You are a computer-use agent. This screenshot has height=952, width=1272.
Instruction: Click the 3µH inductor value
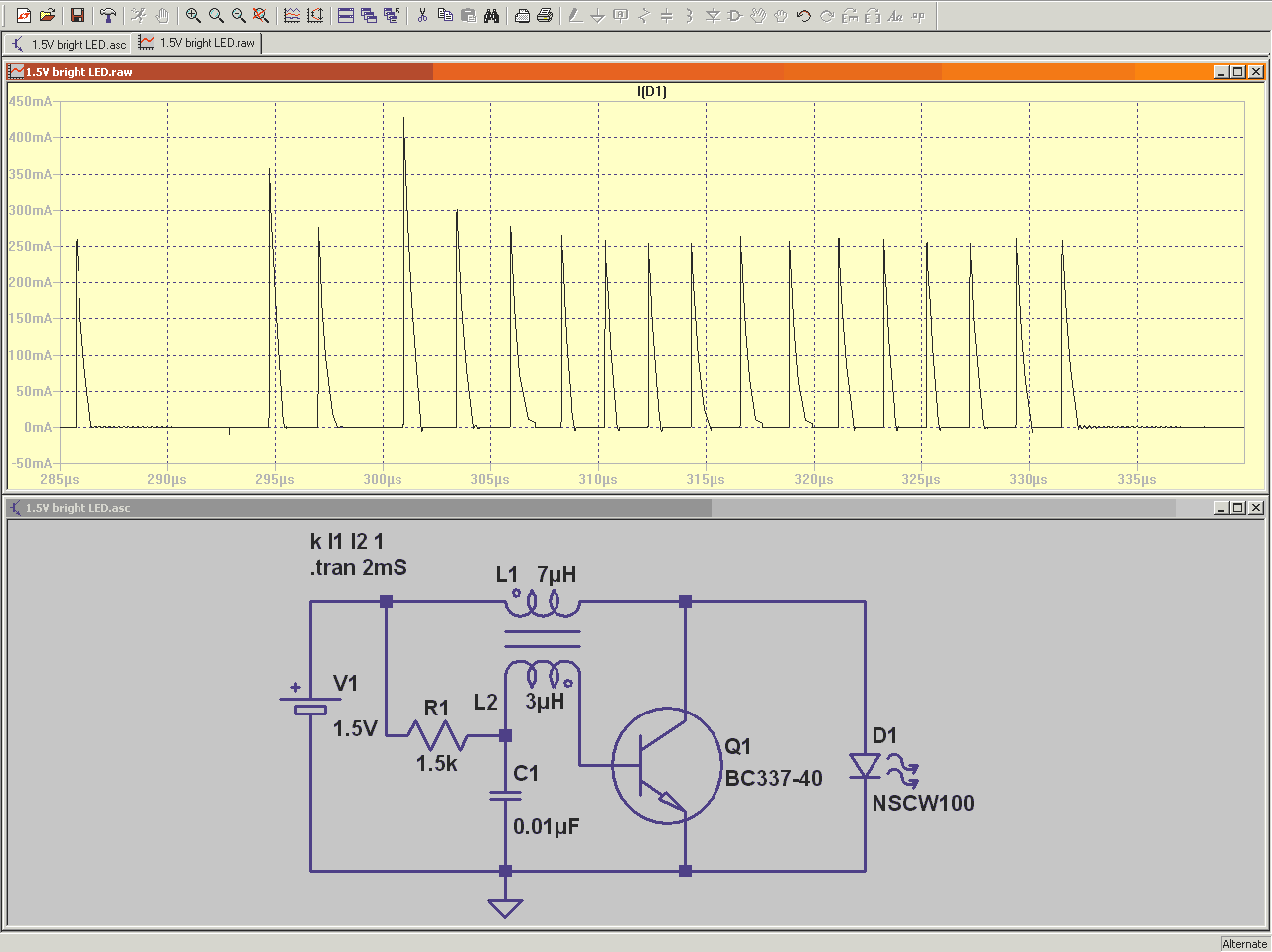[x=545, y=702]
